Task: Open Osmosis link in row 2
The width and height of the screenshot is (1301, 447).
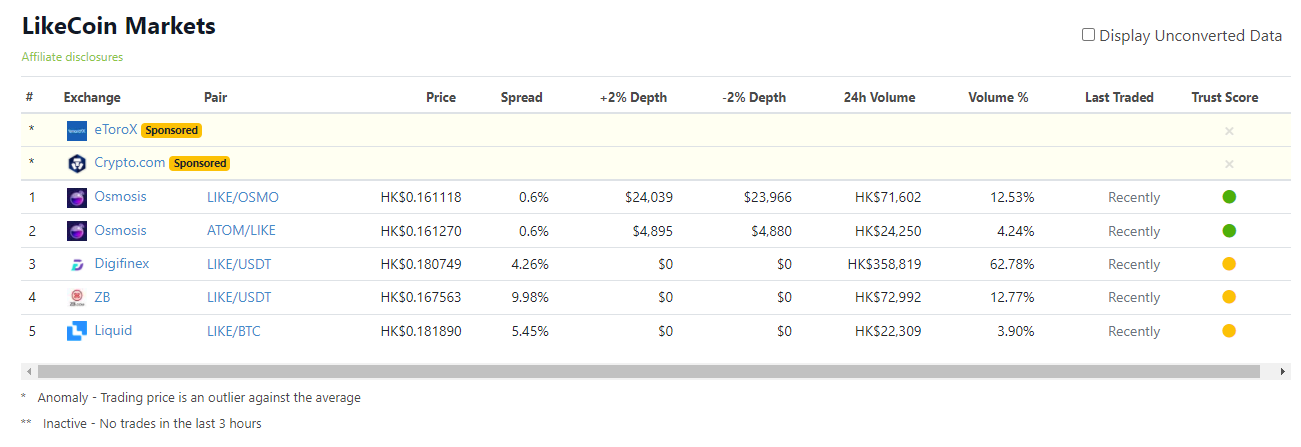Action: point(120,231)
